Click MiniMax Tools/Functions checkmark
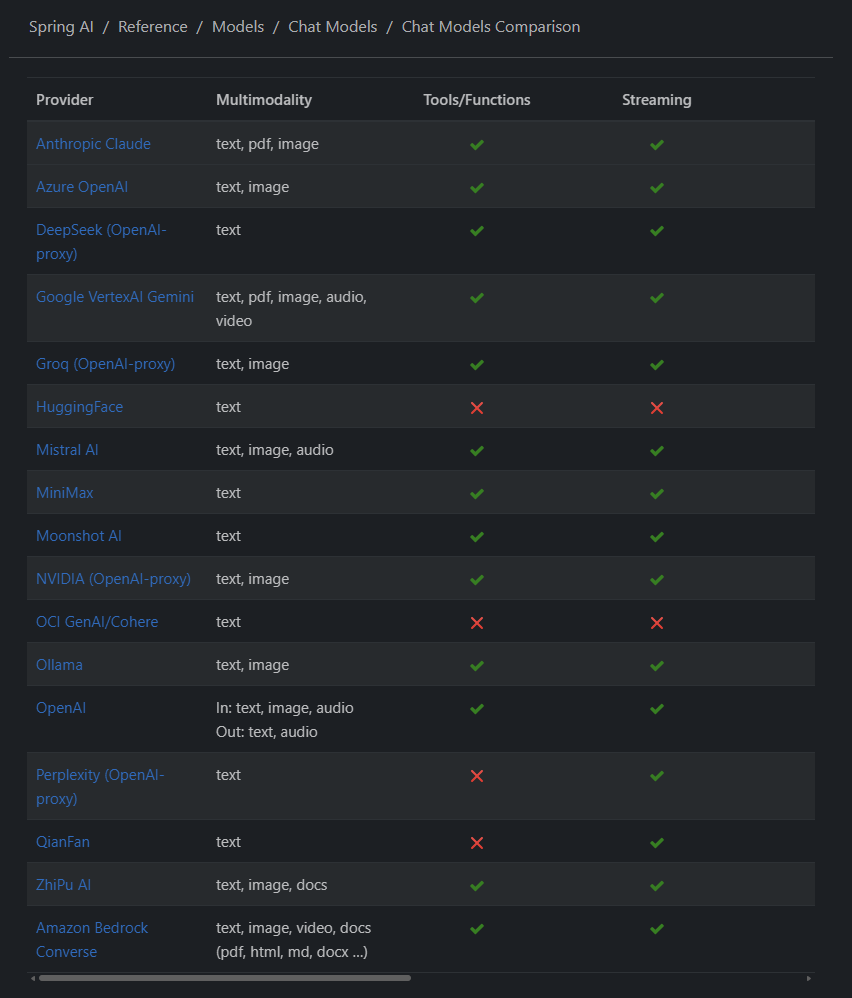Viewport: 852px width, 998px height. point(477,494)
